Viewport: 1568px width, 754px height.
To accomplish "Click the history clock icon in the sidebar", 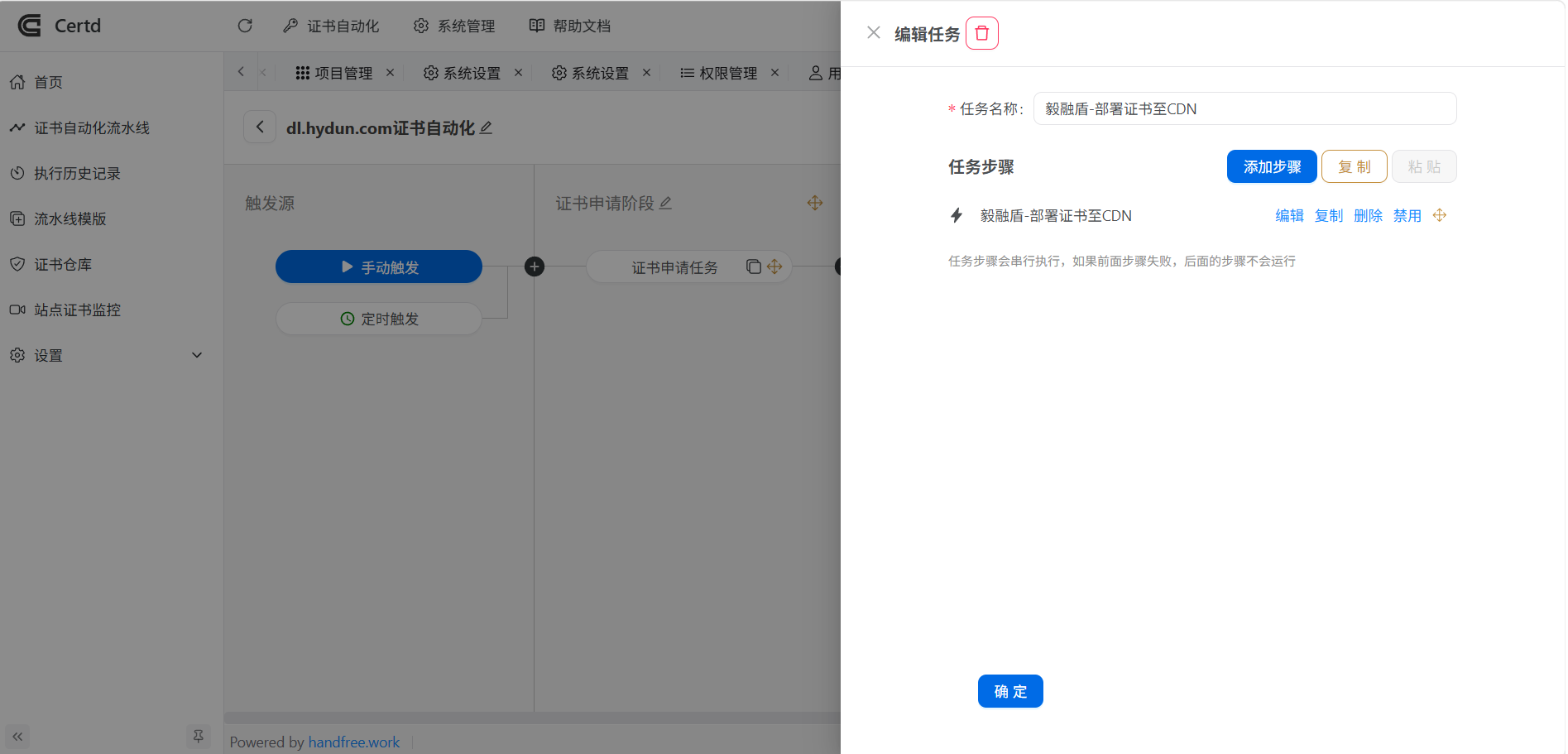I will pos(17,173).
